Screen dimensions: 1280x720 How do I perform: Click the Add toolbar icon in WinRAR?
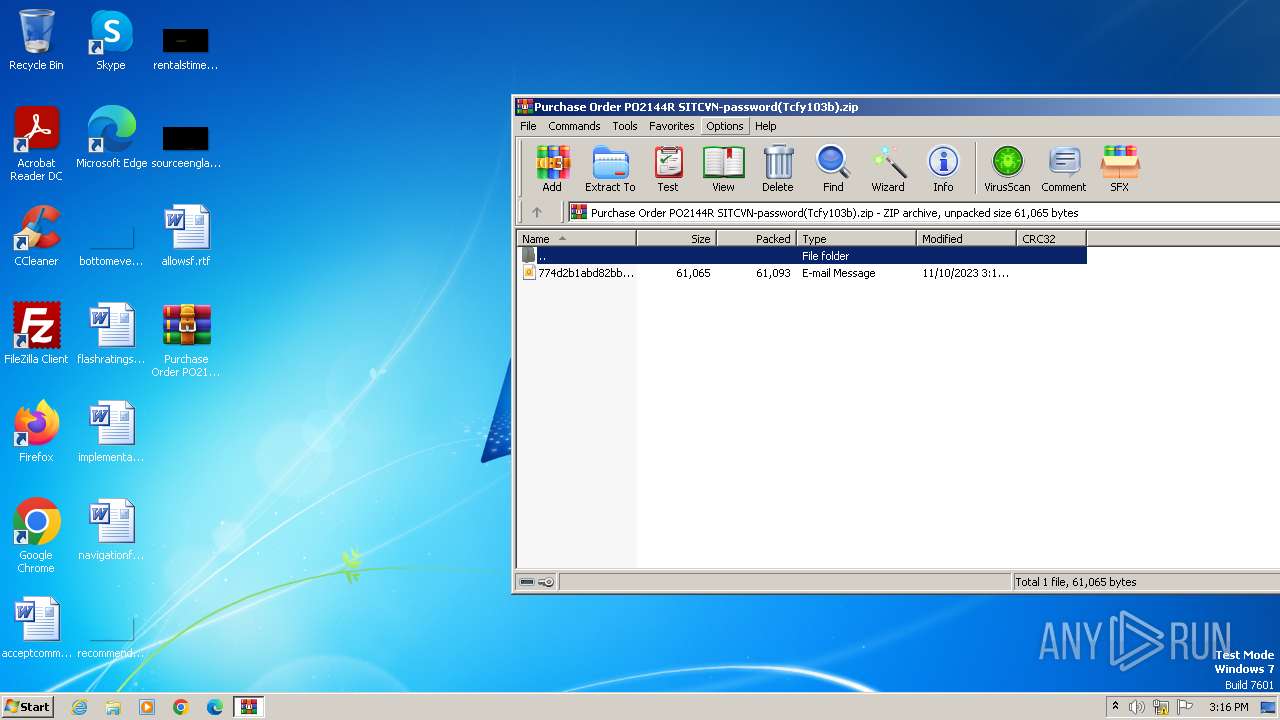[x=552, y=168]
